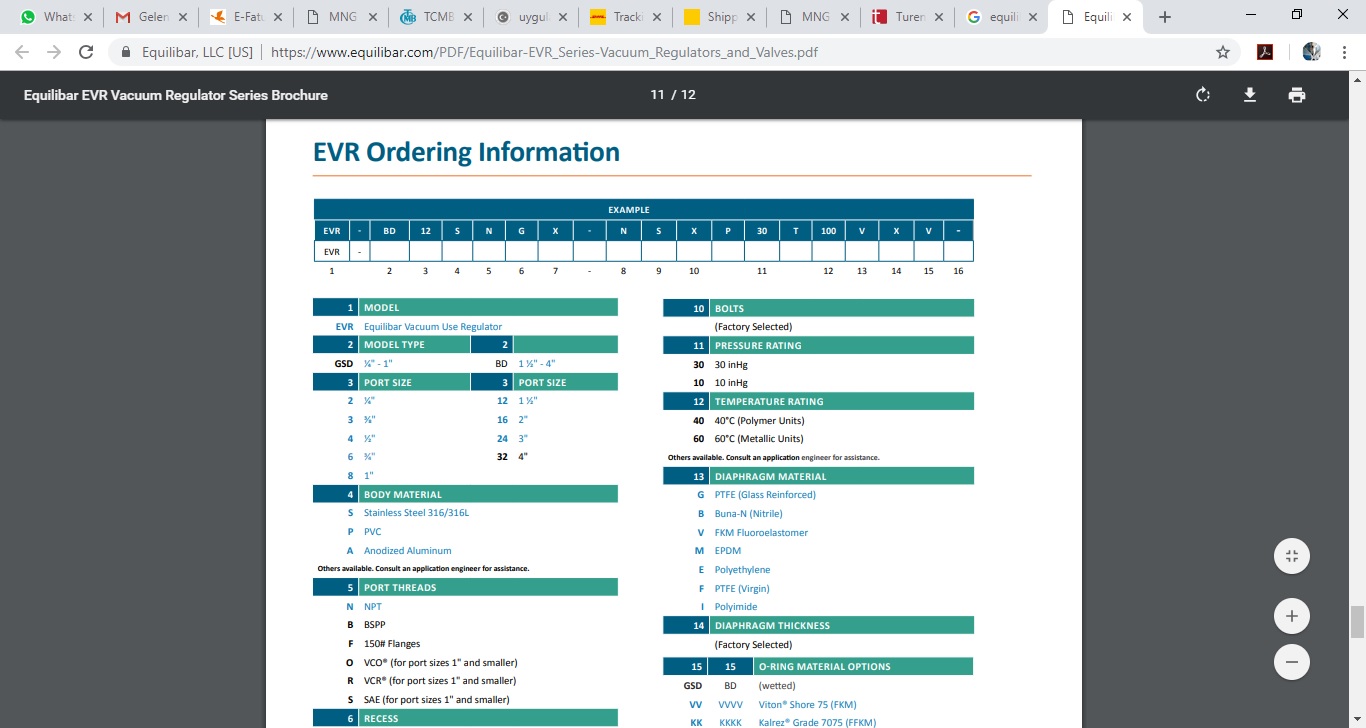The height and width of the screenshot is (728, 1366).
Task: Go back to previous page
Action: [22, 52]
